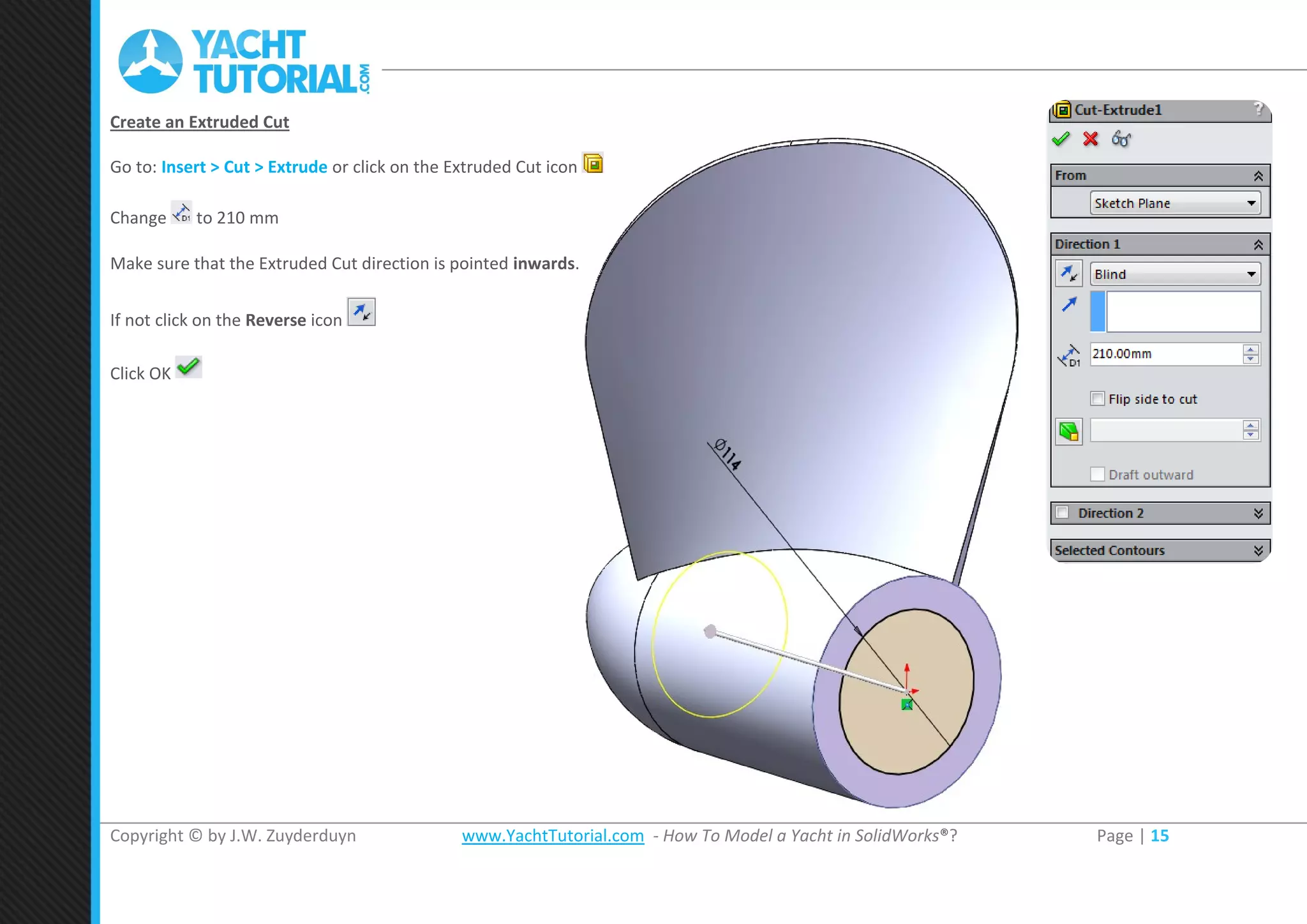The height and width of the screenshot is (924, 1307).
Task: Click the Ø114 dimension label
Action: [728, 454]
